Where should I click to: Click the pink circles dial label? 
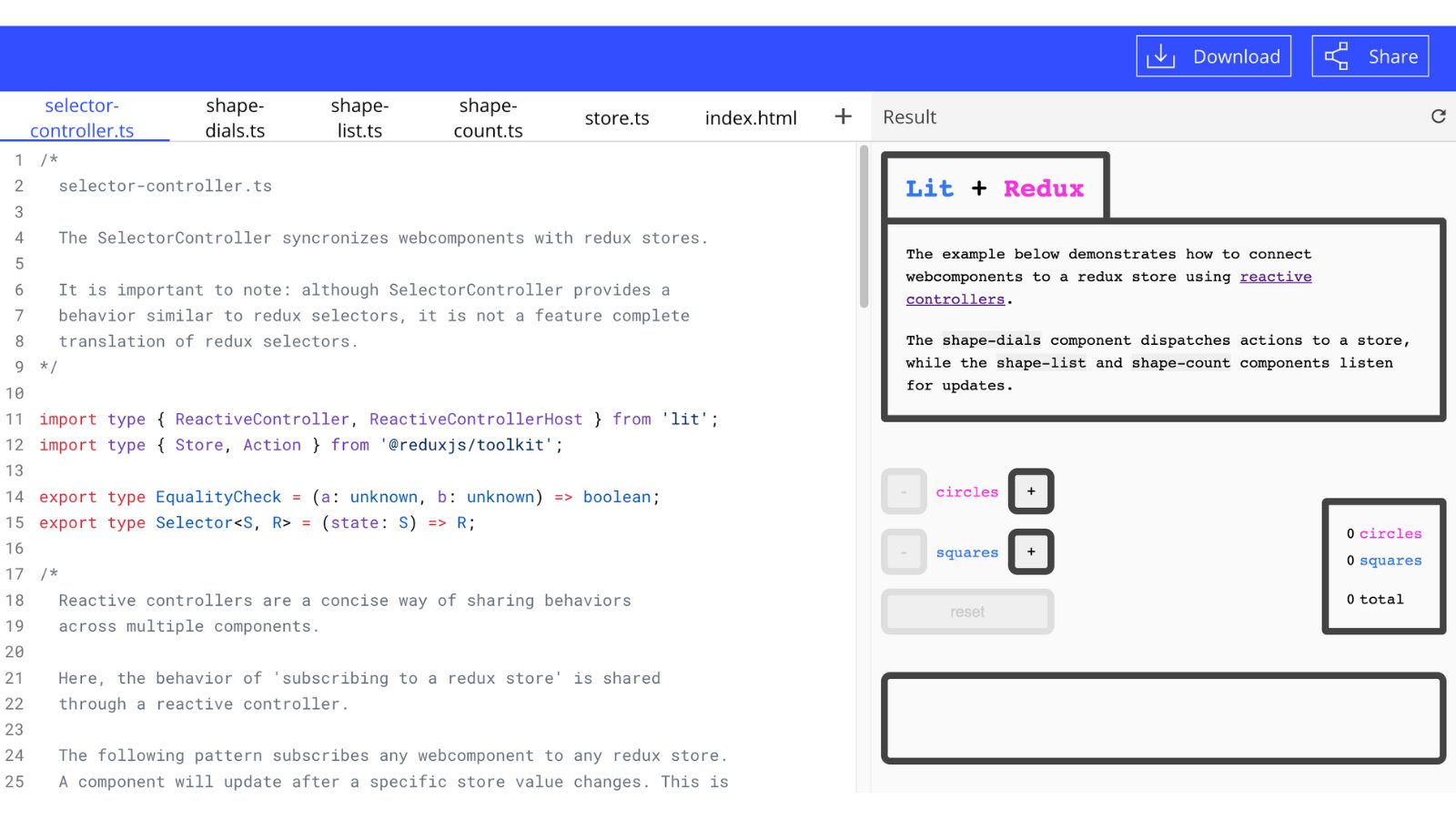pyautogui.click(x=967, y=491)
